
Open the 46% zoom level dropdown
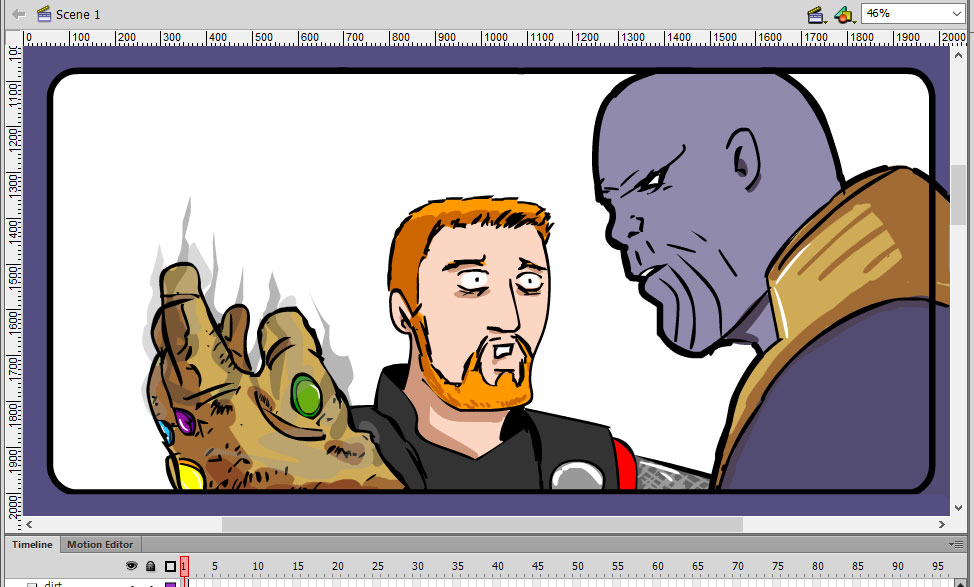point(913,13)
